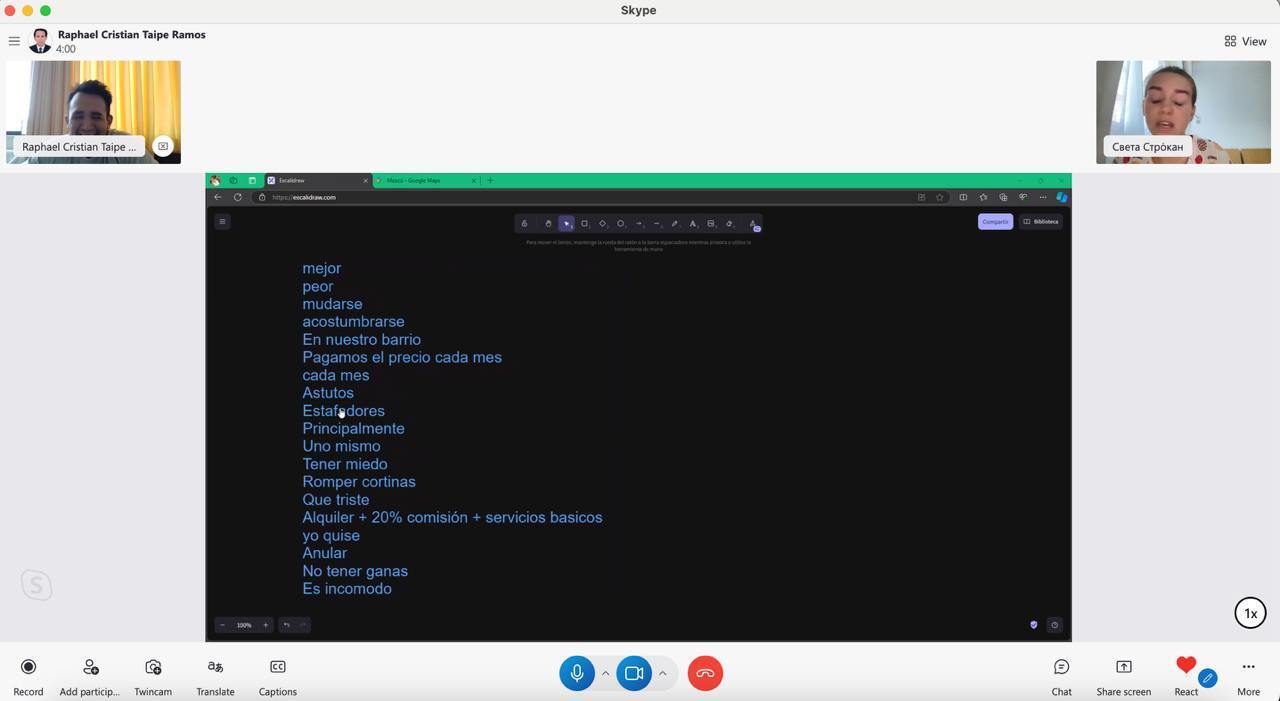This screenshot has width=1280, height=701.
Task: Select the Excalidraw insert image tool
Action: tap(711, 223)
